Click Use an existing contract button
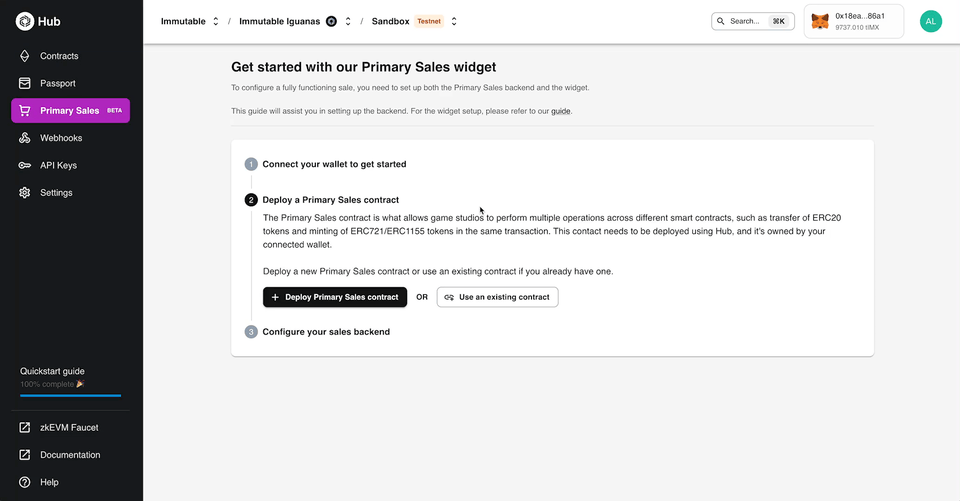 [x=497, y=297]
